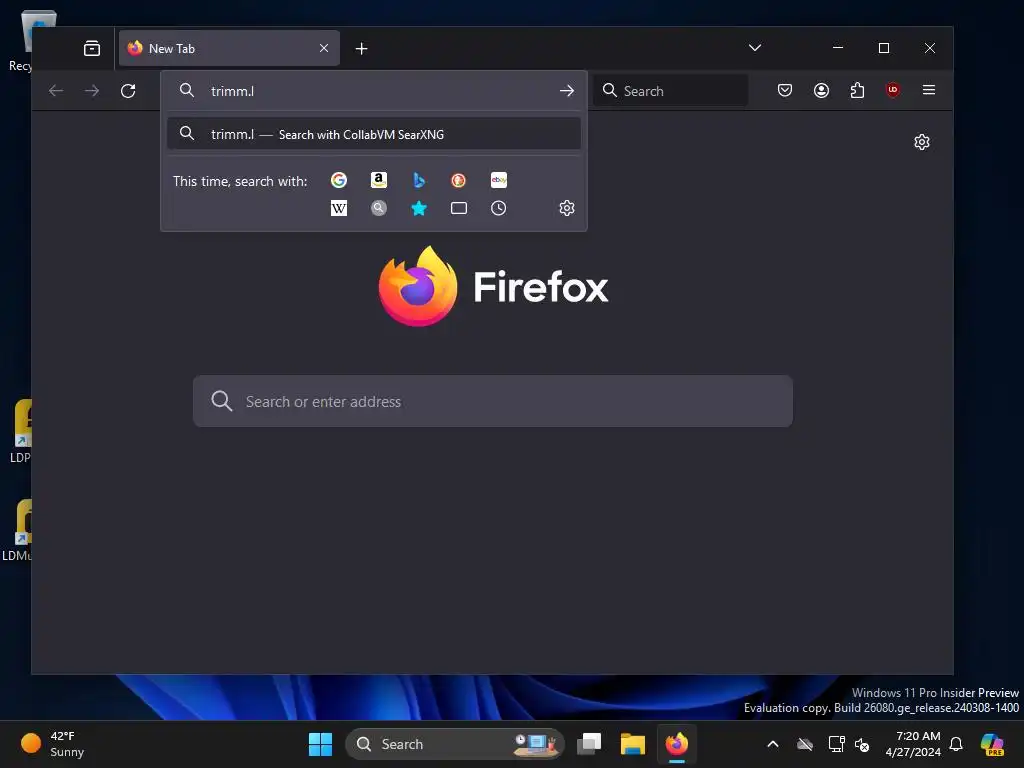The height and width of the screenshot is (768, 1024).
Task: Open Task View on taskbar
Action: (589, 744)
